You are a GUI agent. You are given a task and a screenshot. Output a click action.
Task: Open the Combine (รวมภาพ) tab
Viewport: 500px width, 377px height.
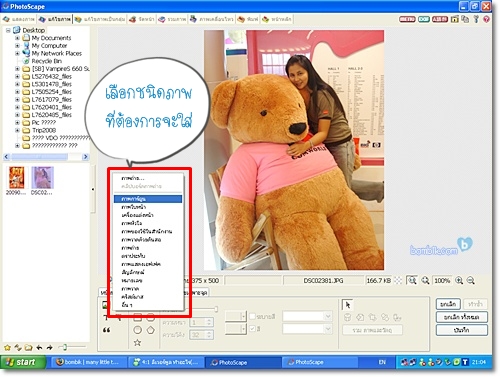coord(172,19)
